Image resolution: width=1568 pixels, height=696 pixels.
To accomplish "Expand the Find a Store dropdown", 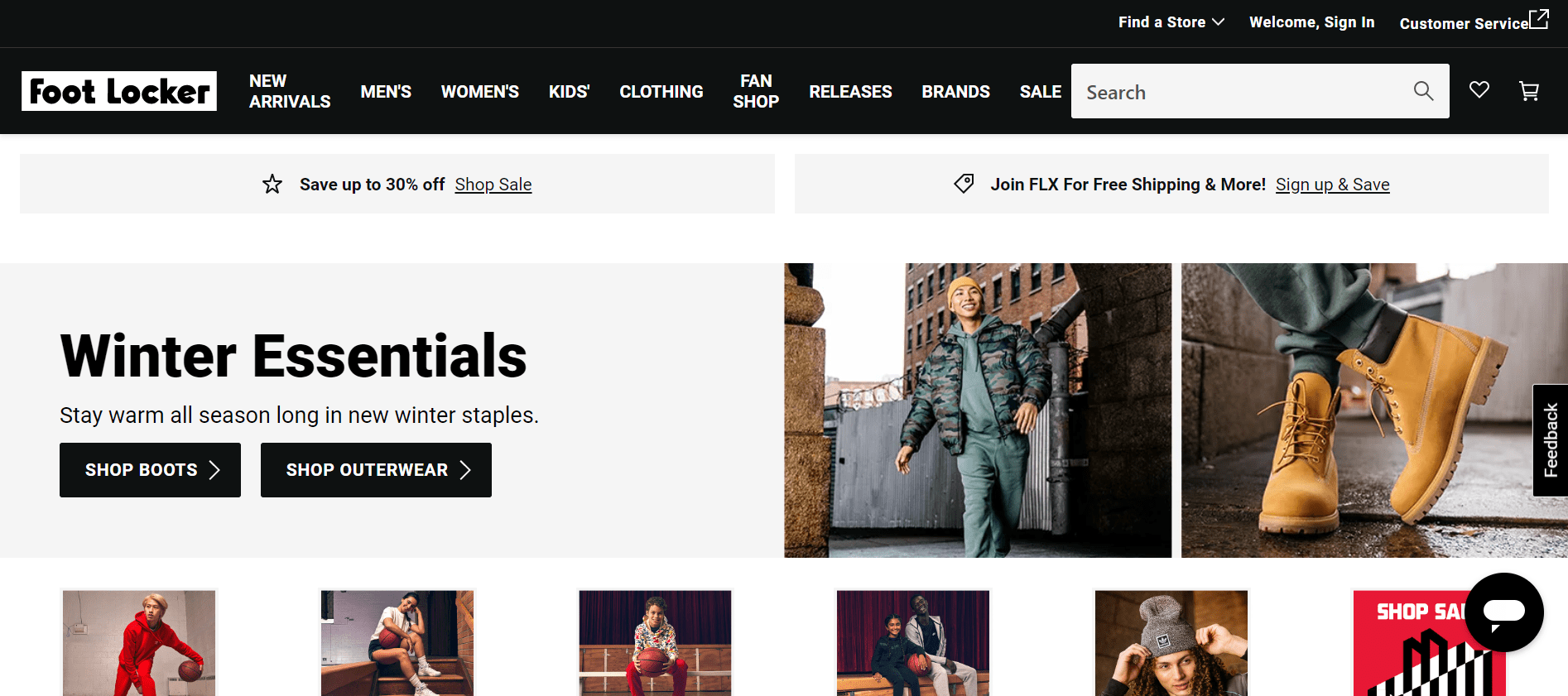I will 1171,22.
